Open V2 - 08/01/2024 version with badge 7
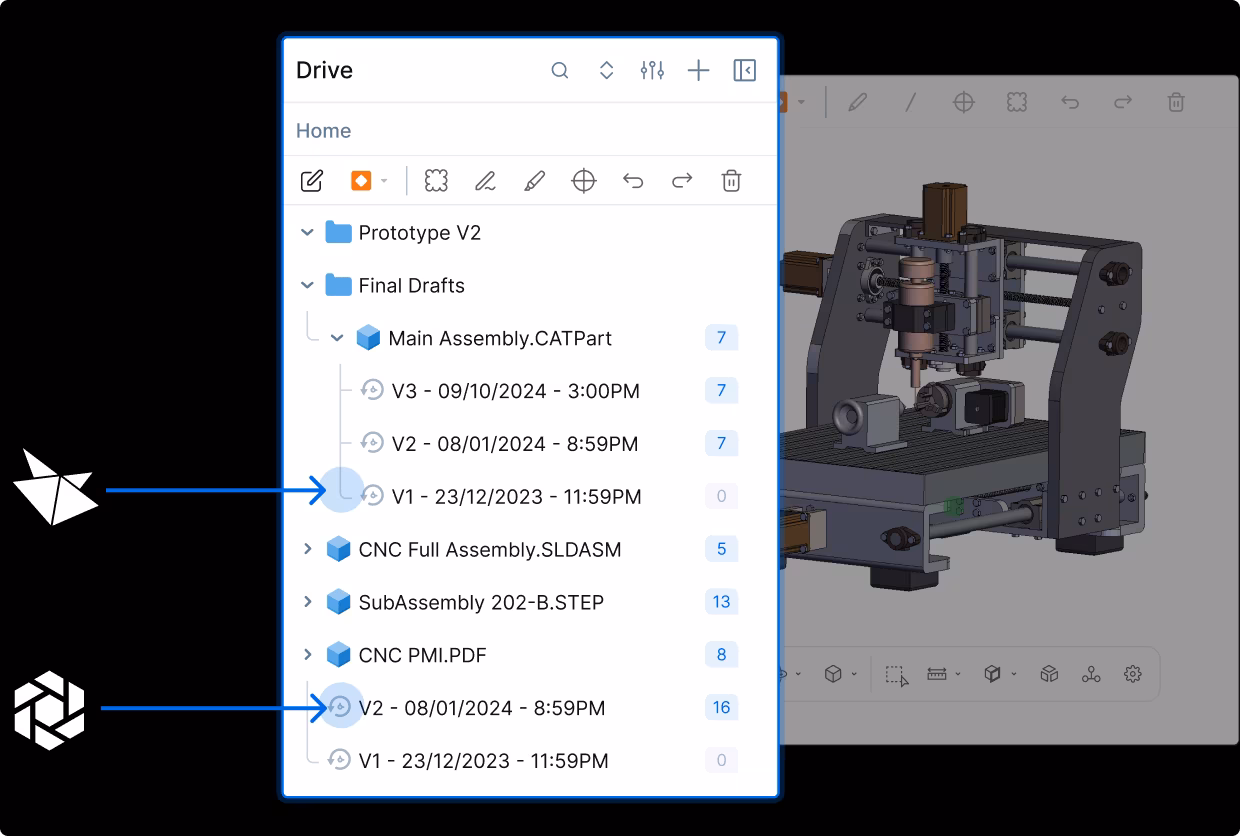The image size is (1240, 836). click(x=499, y=444)
